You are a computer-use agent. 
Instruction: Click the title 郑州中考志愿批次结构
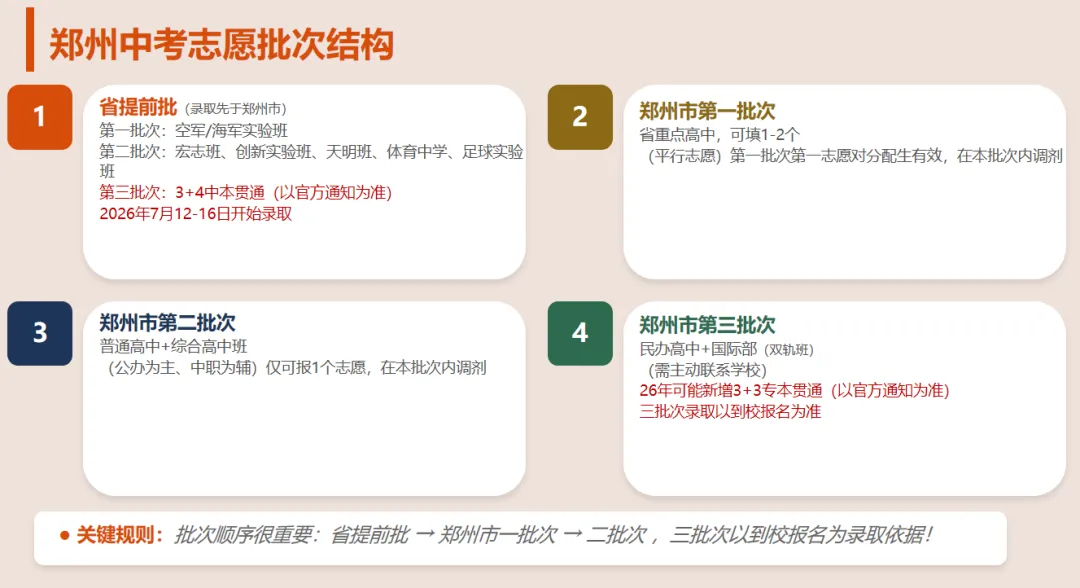point(221,45)
